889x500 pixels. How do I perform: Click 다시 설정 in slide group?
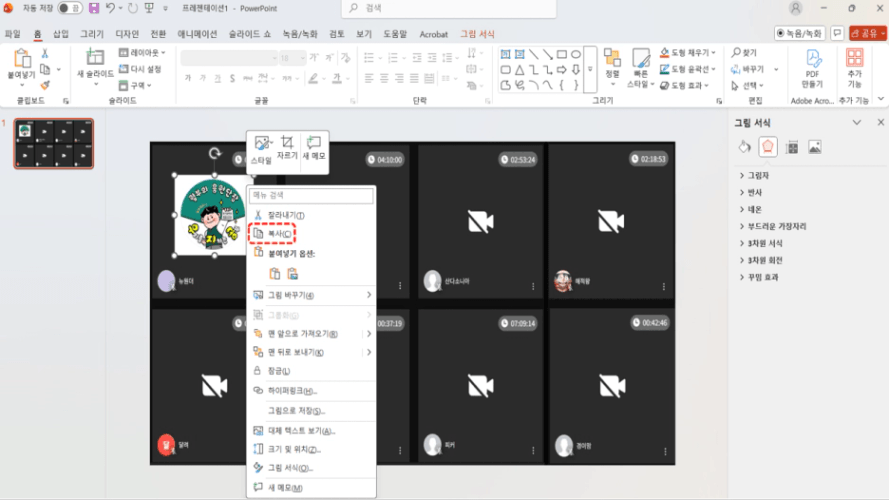[140, 69]
